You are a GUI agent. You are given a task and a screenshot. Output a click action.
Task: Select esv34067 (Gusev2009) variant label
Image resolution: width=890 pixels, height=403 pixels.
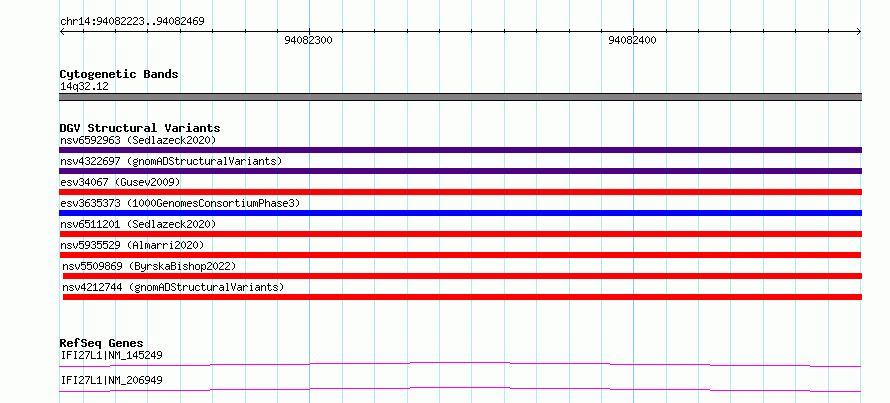[x=120, y=182]
